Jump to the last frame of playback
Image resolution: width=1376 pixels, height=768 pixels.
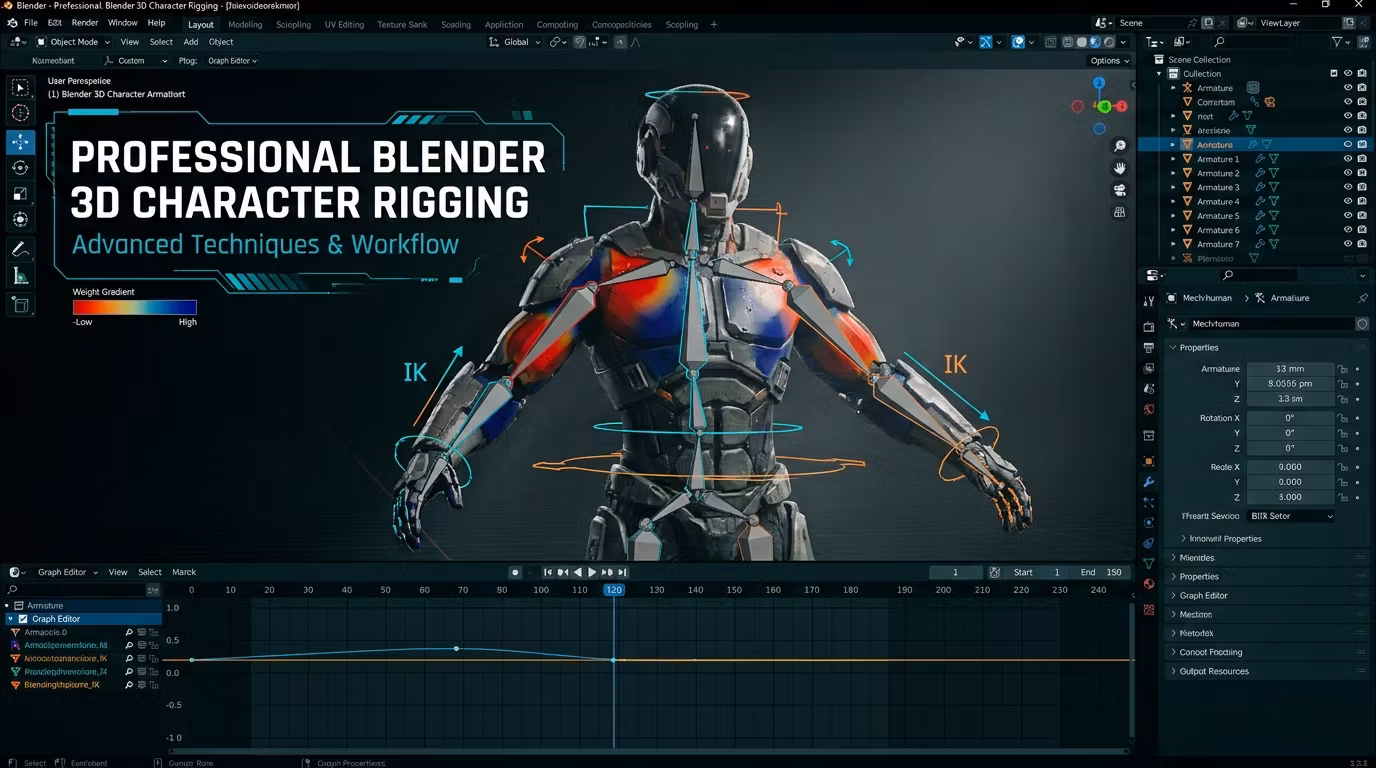(622, 572)
